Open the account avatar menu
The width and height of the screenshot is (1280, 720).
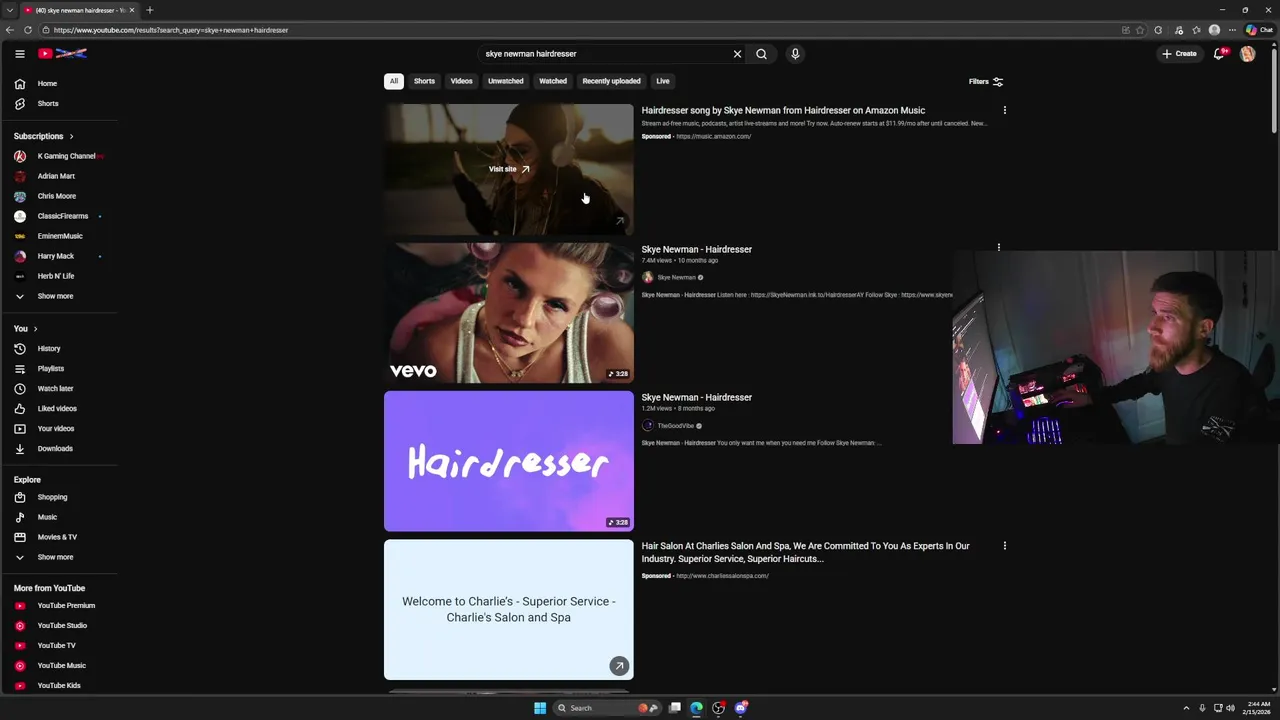1247,54
